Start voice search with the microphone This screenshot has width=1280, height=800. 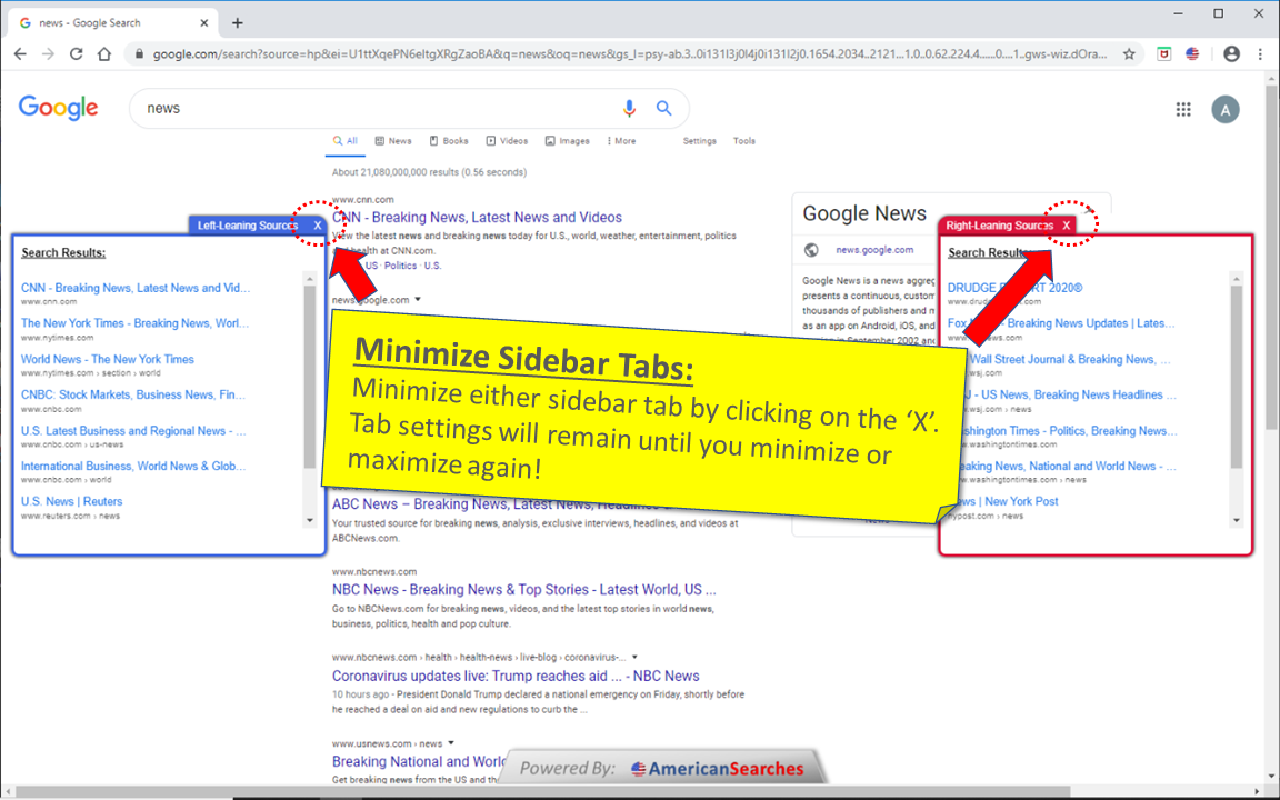[629, 108]
